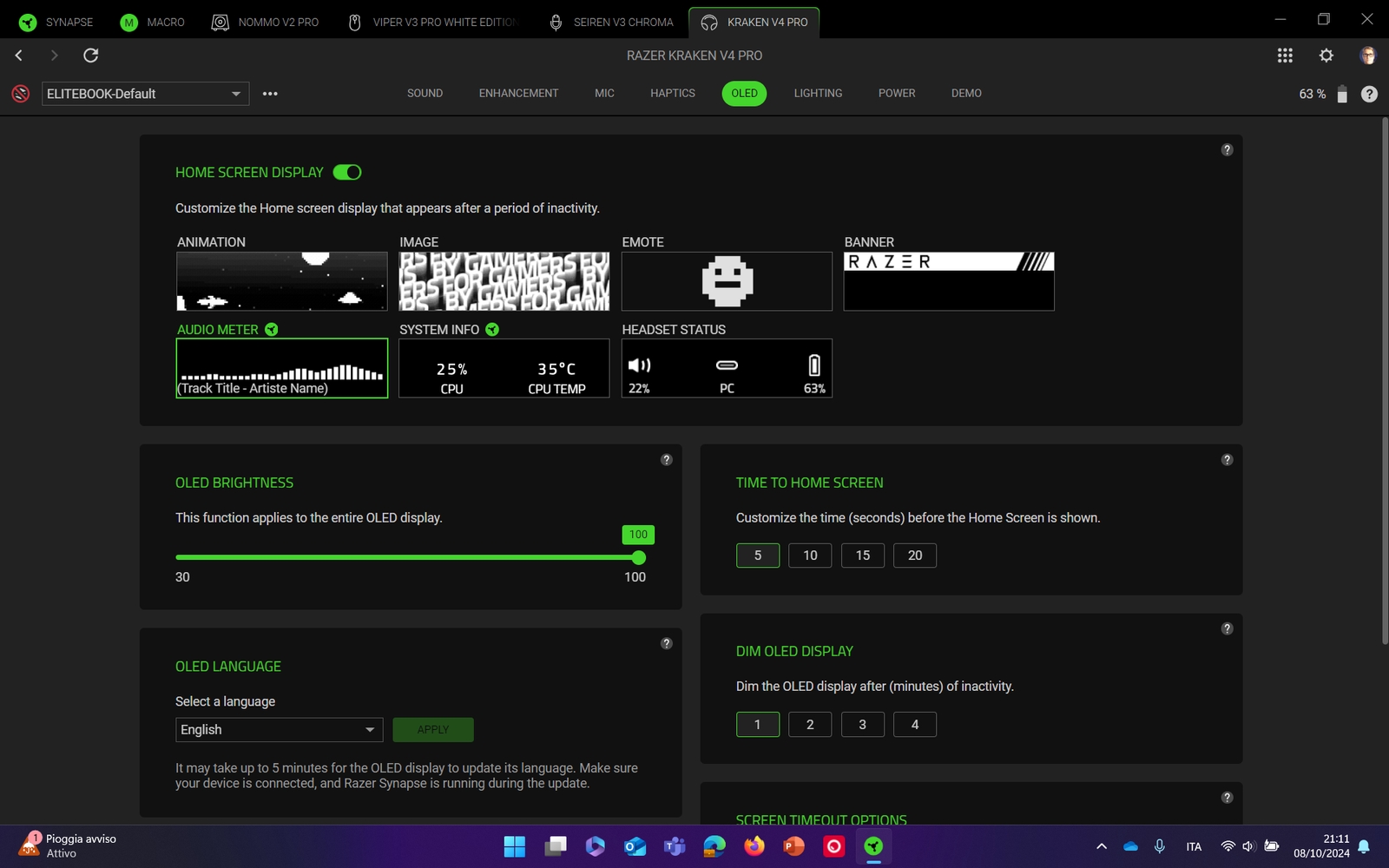This screenshot has height=868, width=1389.
Task: Open the NOMMO V2 PRO device tab
Action: point(266,22)
